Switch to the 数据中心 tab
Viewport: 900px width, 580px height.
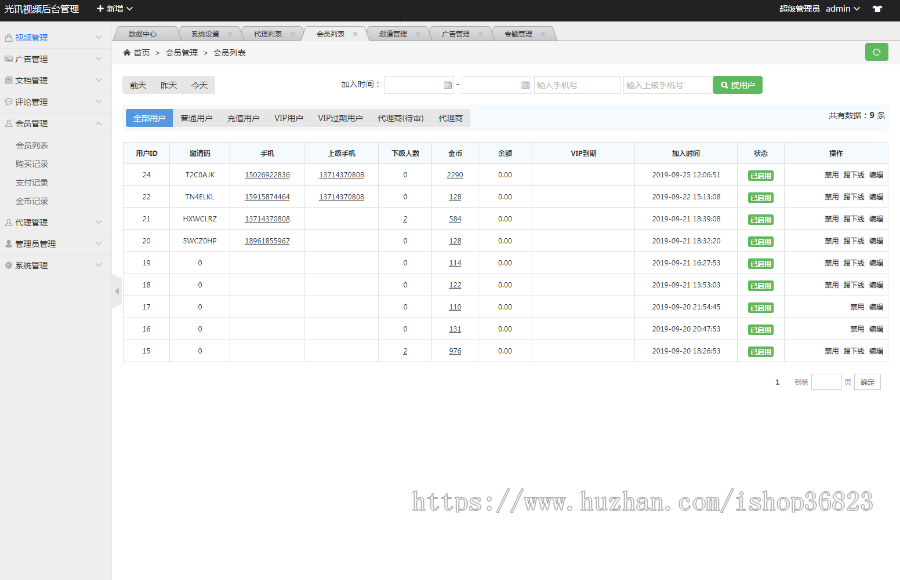click(142, 34)
